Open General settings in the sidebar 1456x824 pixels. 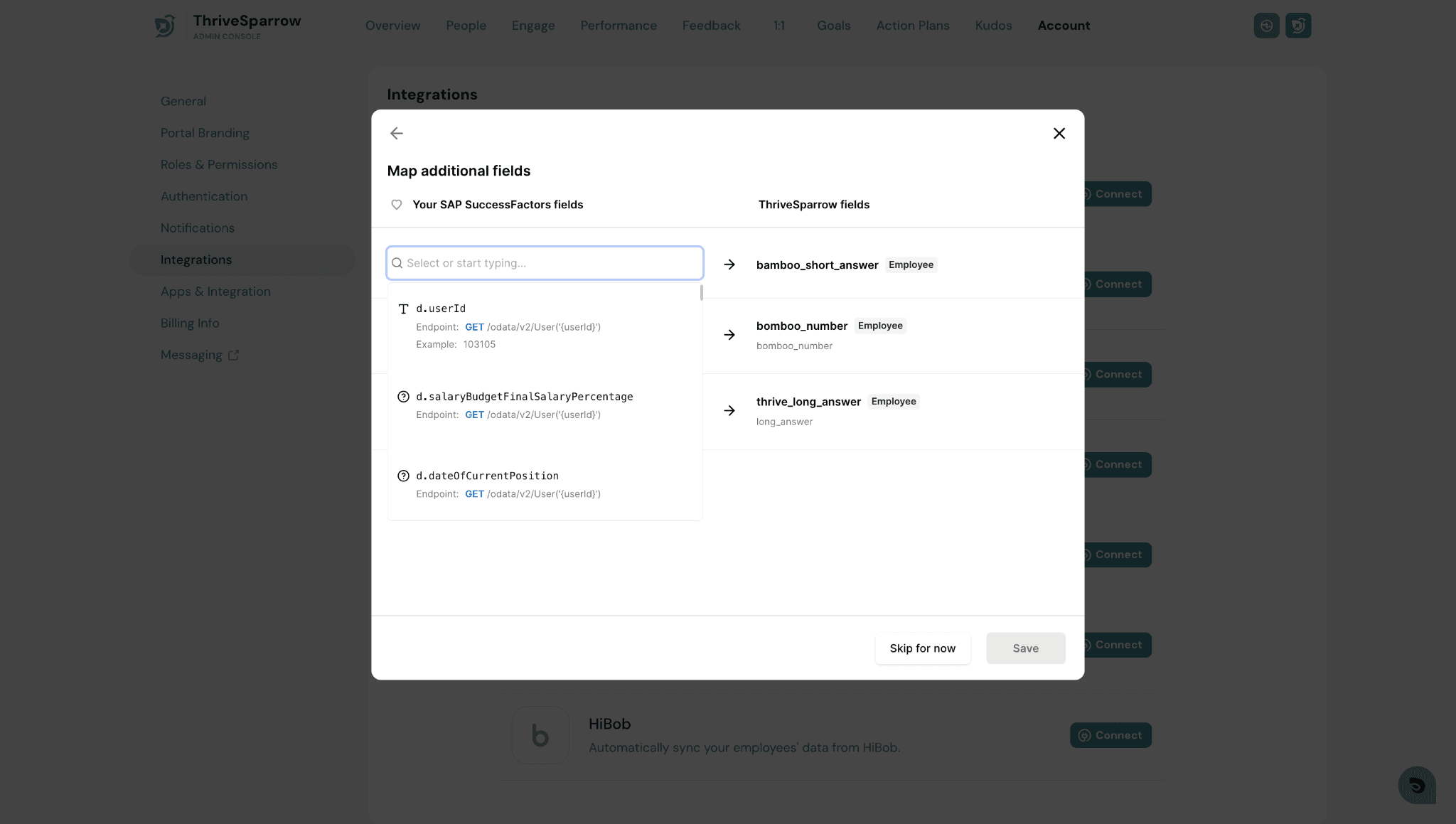click(x=183, y=101)
